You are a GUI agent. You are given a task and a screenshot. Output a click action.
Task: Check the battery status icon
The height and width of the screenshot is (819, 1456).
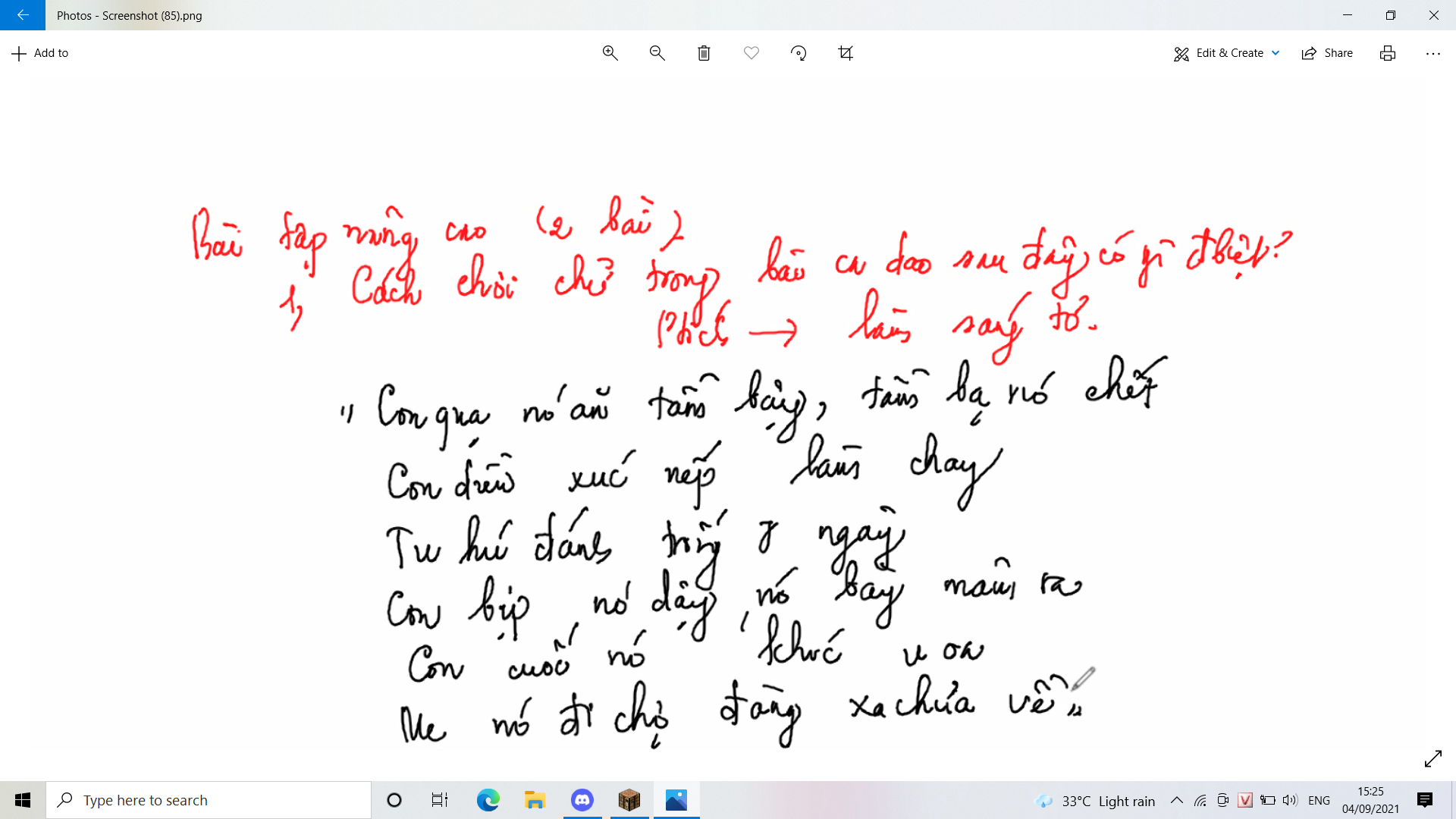1267,800
